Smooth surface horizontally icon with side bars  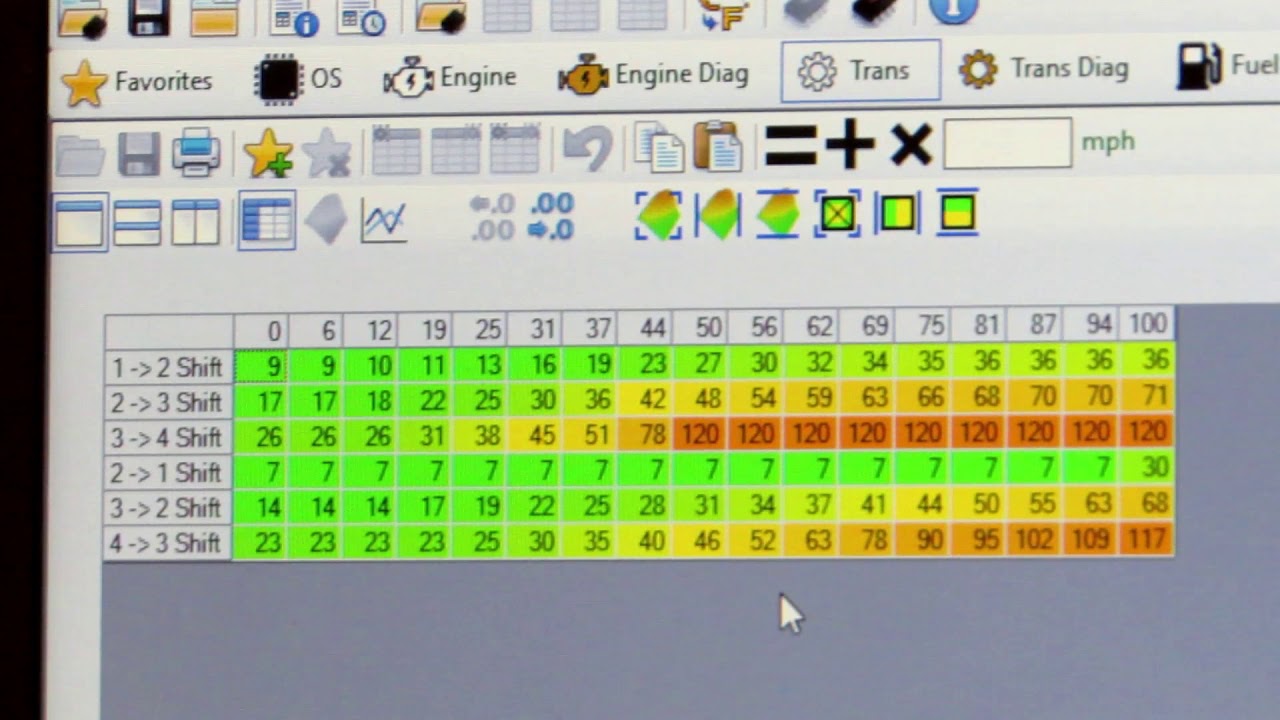point(718,214)
